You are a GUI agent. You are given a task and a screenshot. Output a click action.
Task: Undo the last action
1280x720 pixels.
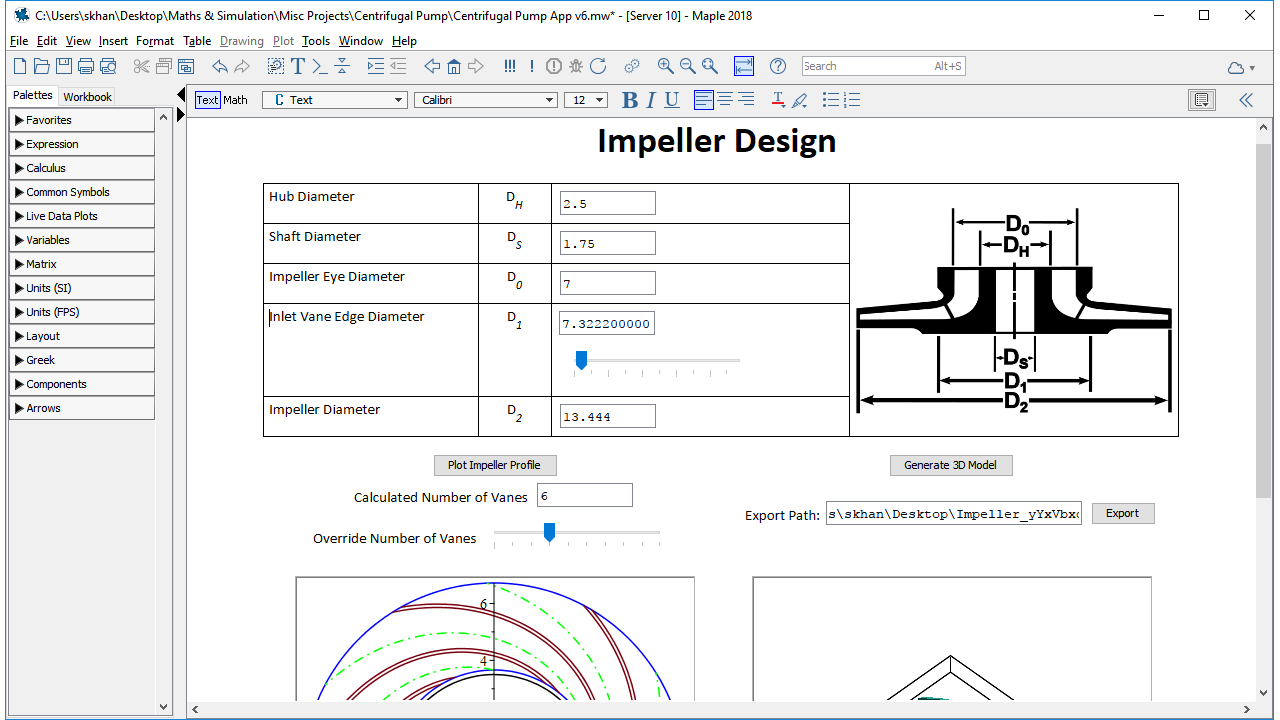[220, 66]
